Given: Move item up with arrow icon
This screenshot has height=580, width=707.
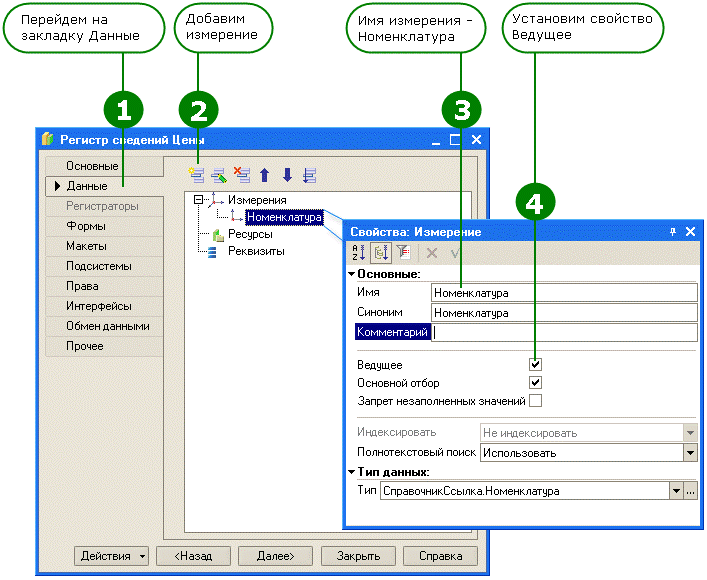Looking at the screenshot, I should click(265, 175).
